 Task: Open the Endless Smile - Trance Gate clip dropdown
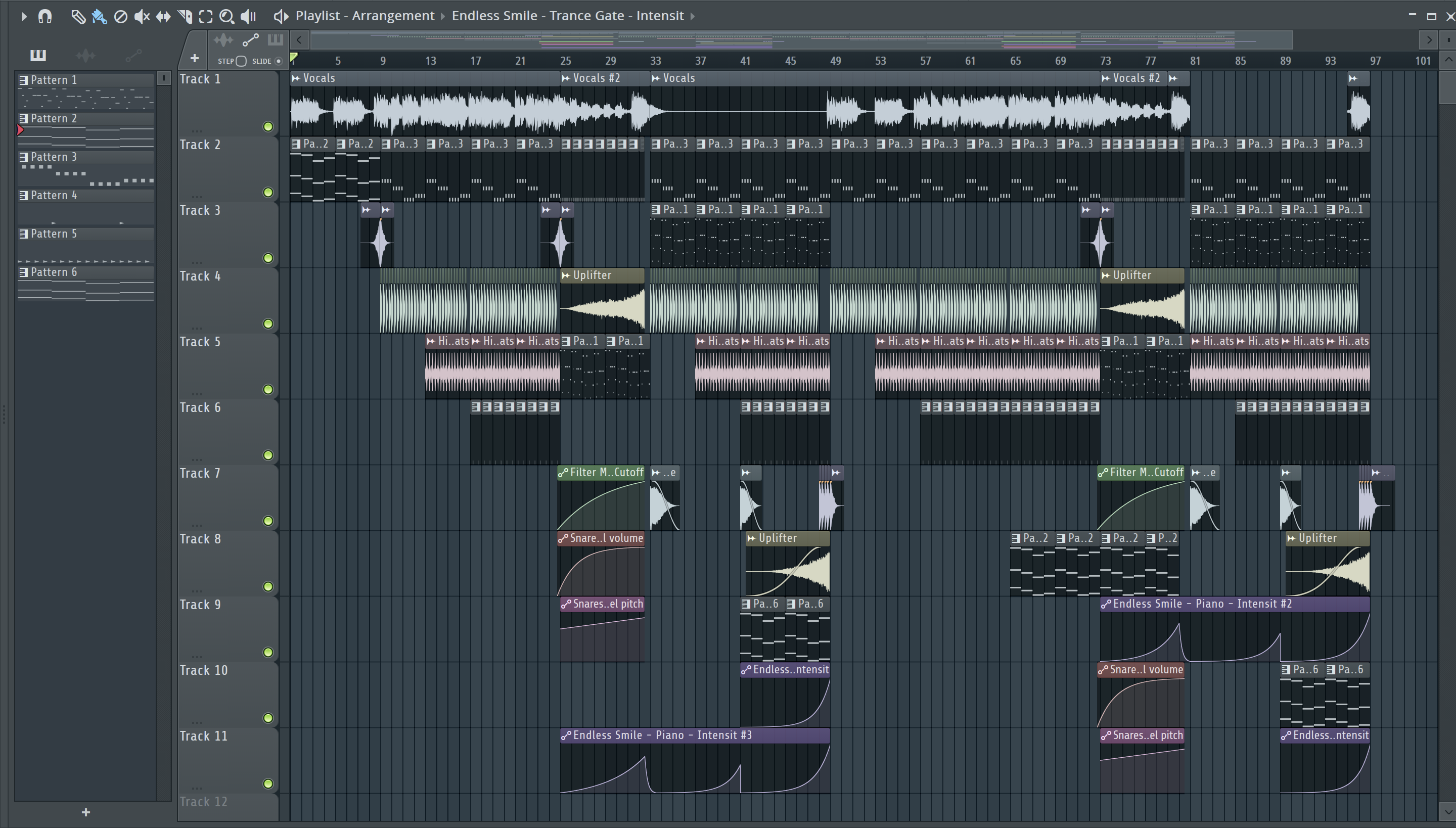point(568,16)
